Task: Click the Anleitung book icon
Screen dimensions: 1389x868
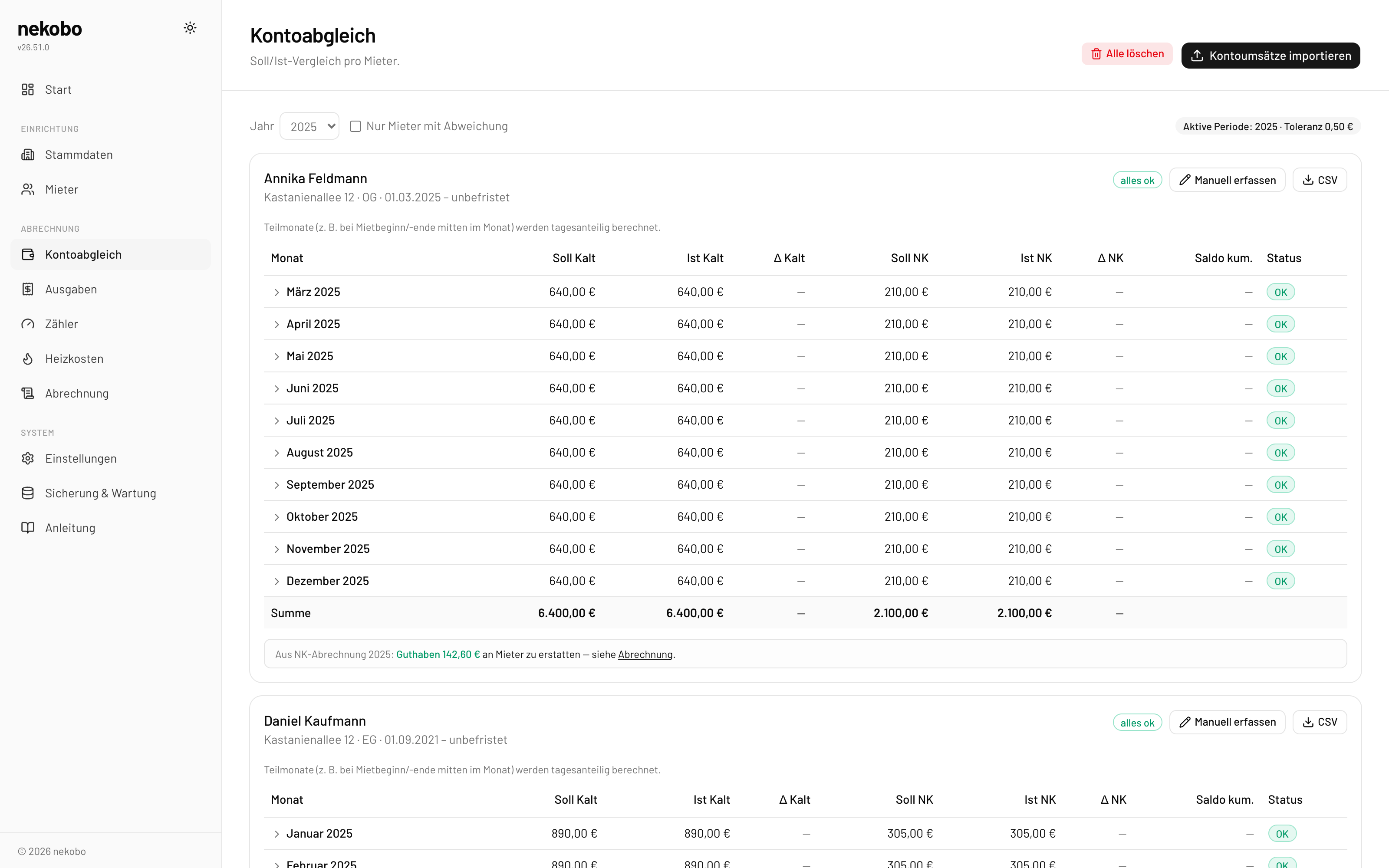Action: (27, 528)
